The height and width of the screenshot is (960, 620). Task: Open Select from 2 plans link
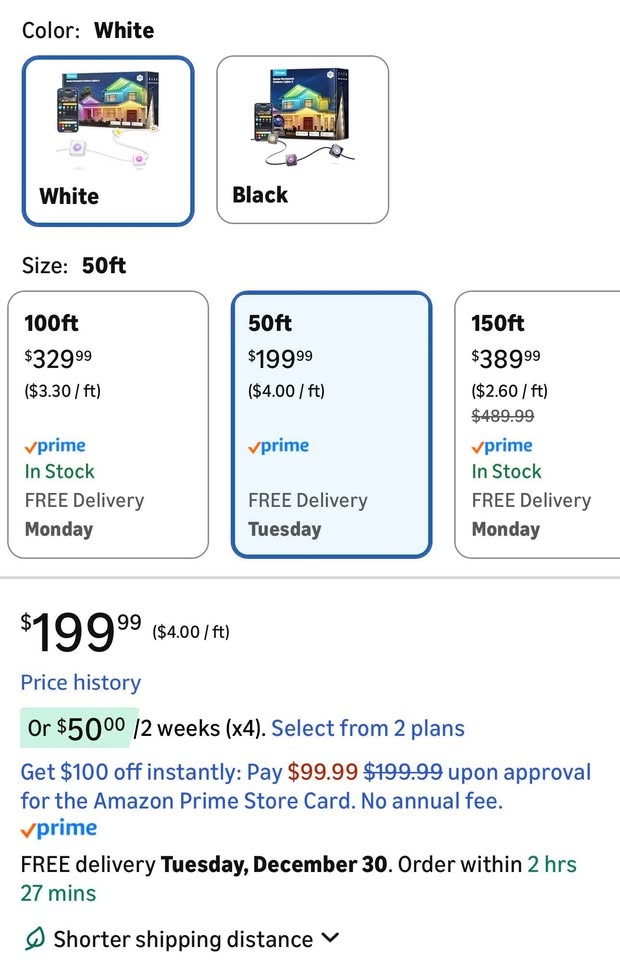(368, 728)
